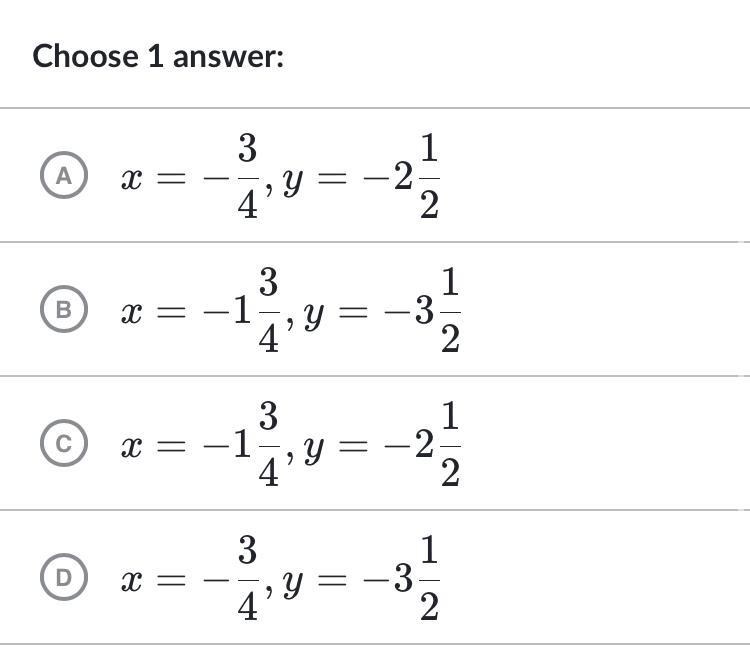Click the -1 3/4 value in option C
Screen dimensions: 750x656
tap(242, 444)
